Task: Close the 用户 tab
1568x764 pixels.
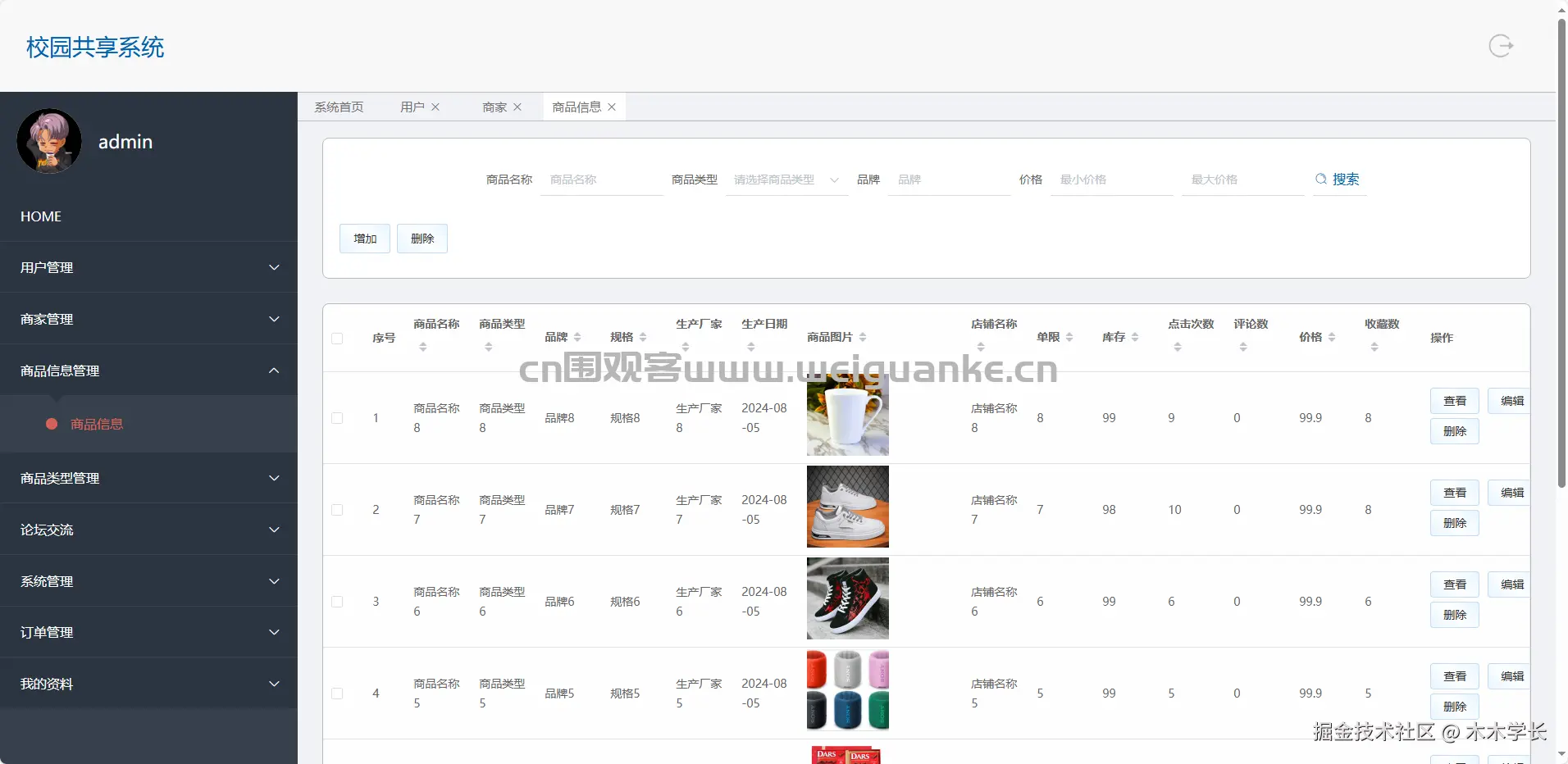Action: (436, 107)
